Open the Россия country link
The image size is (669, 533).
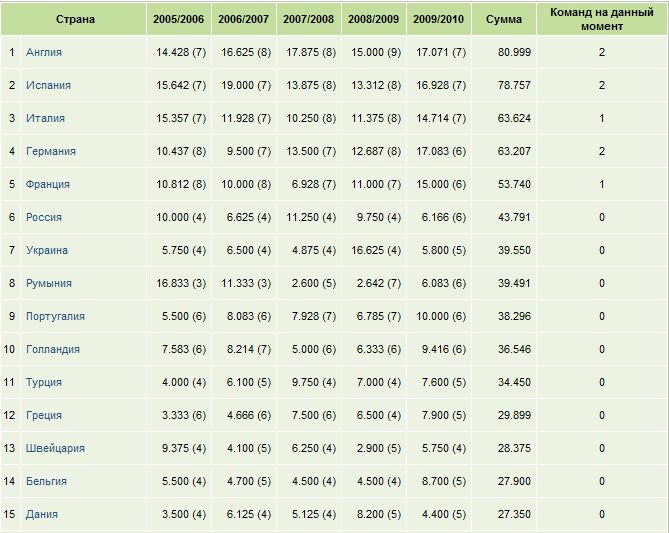coord(44,217)
